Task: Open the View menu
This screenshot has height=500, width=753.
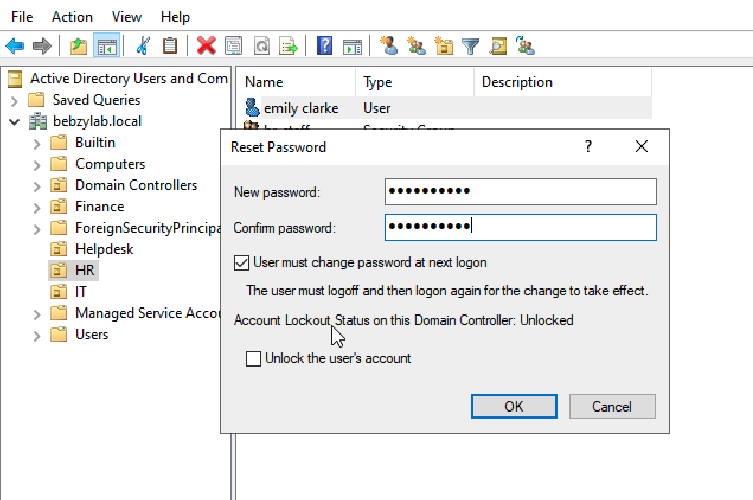Action: pos(127,17)
